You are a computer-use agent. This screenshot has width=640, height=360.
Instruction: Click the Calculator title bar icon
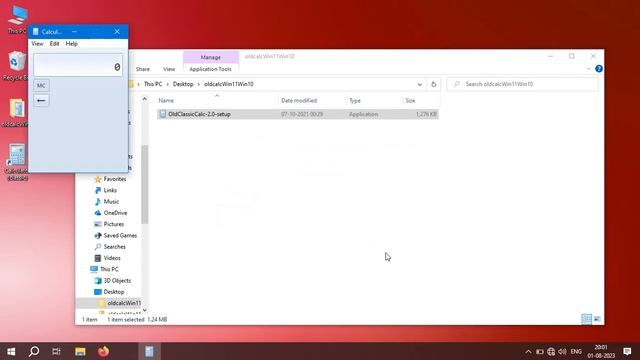pos(36,31)
